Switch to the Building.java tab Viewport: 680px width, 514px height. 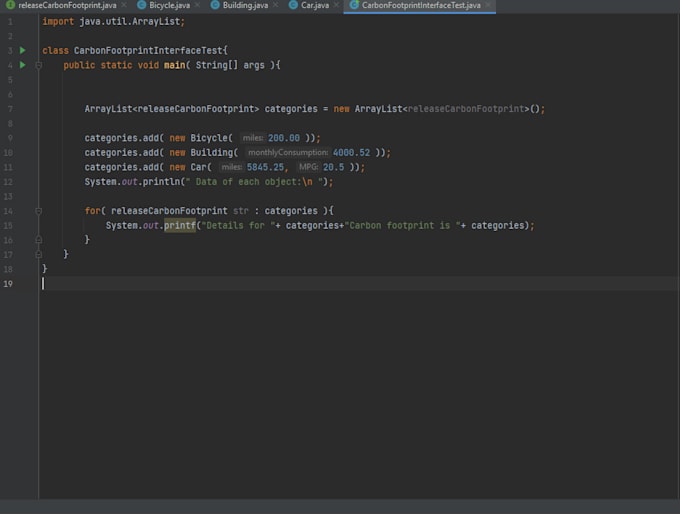tap(245, 5)
